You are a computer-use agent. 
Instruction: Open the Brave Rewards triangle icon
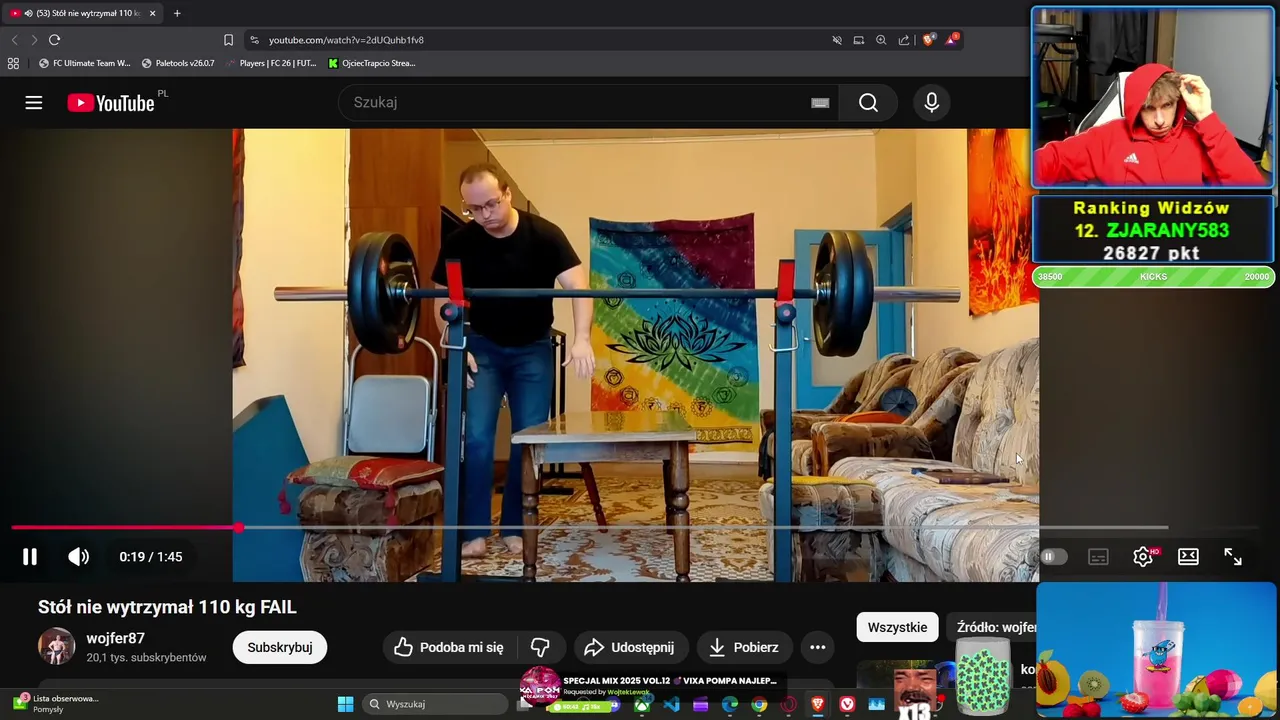tap(952, 40)
